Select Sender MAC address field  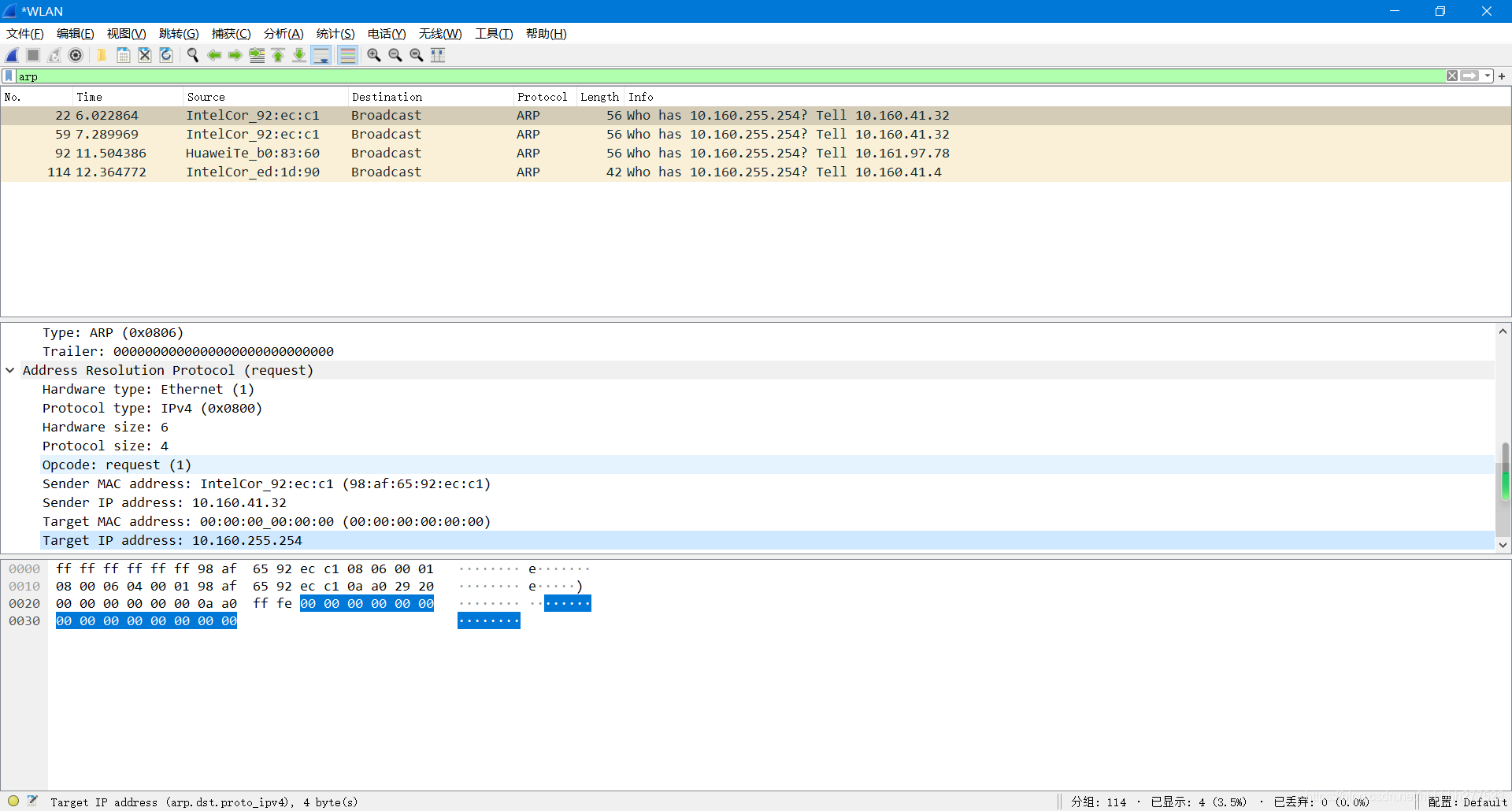[767, 484]
